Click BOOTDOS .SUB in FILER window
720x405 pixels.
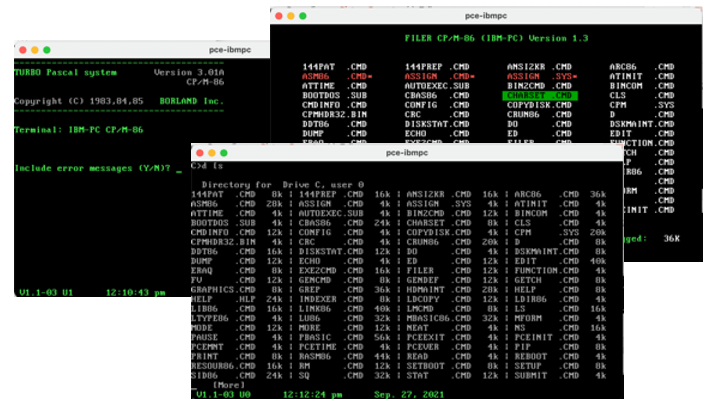coord(334,96)
